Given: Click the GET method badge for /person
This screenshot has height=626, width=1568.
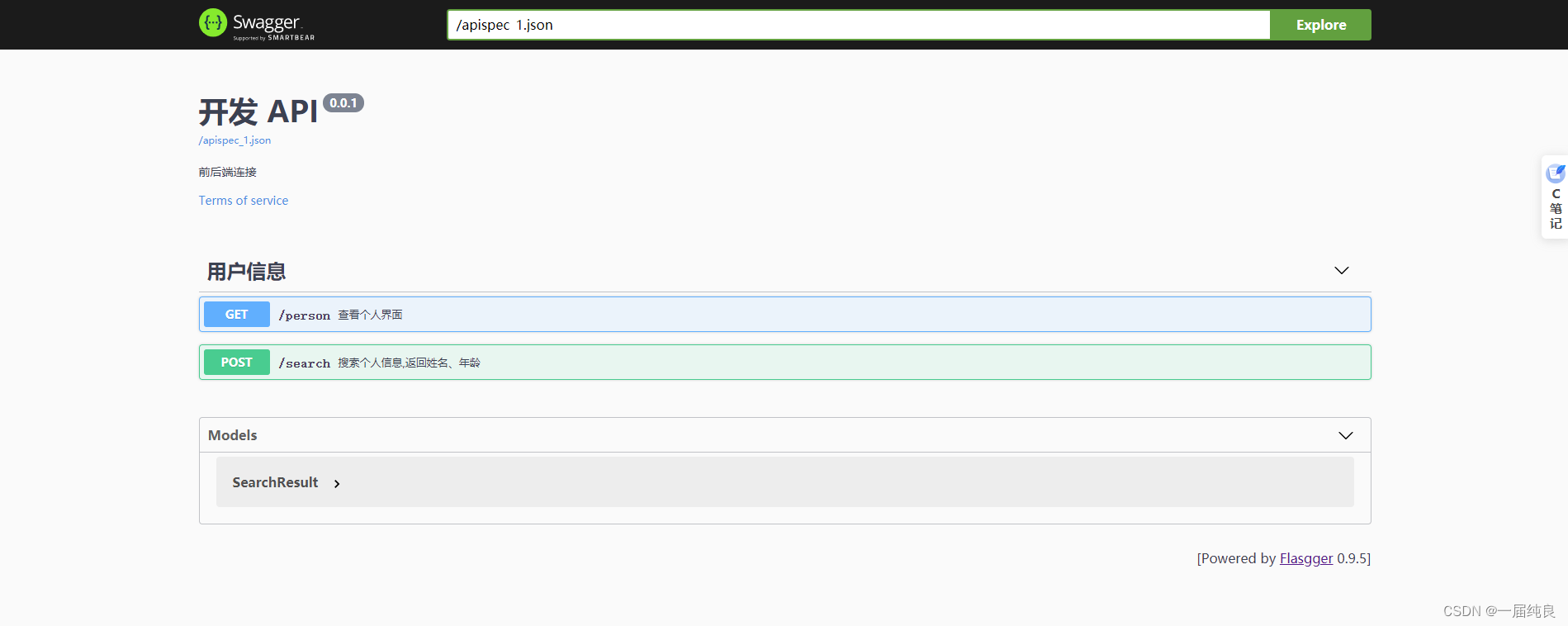Looking at the screenshot, I should 237,315.
